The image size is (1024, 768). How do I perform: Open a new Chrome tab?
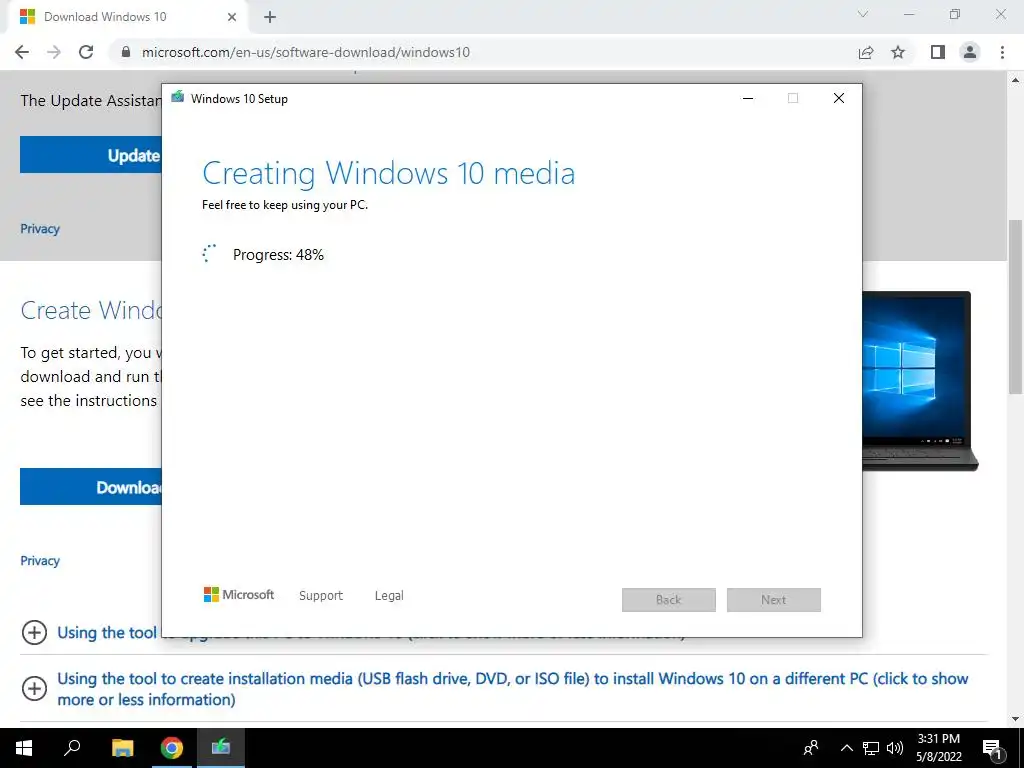click(270, 17)
